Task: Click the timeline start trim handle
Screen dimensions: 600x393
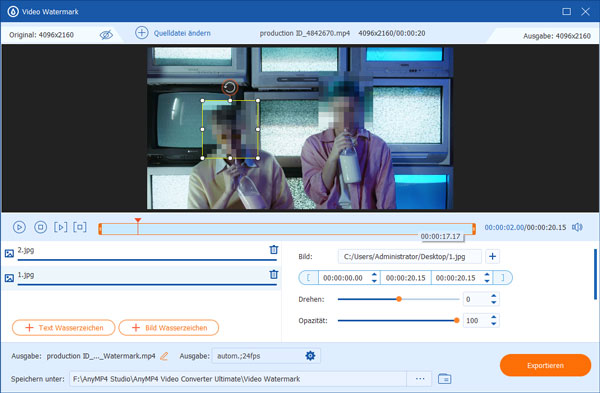Action: 100,229
